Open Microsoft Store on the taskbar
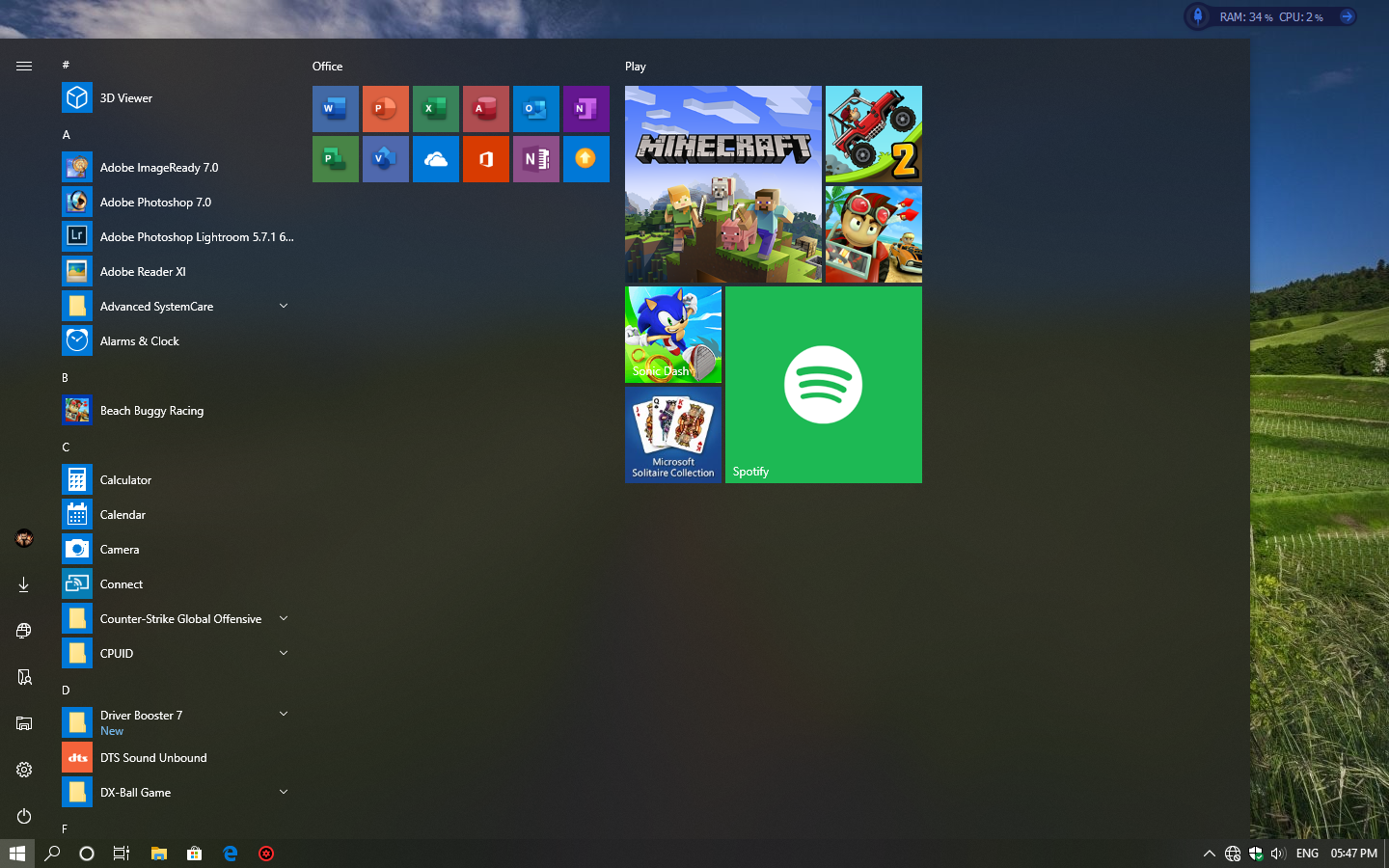This screenshot has width=1389, height=868. 195,854
